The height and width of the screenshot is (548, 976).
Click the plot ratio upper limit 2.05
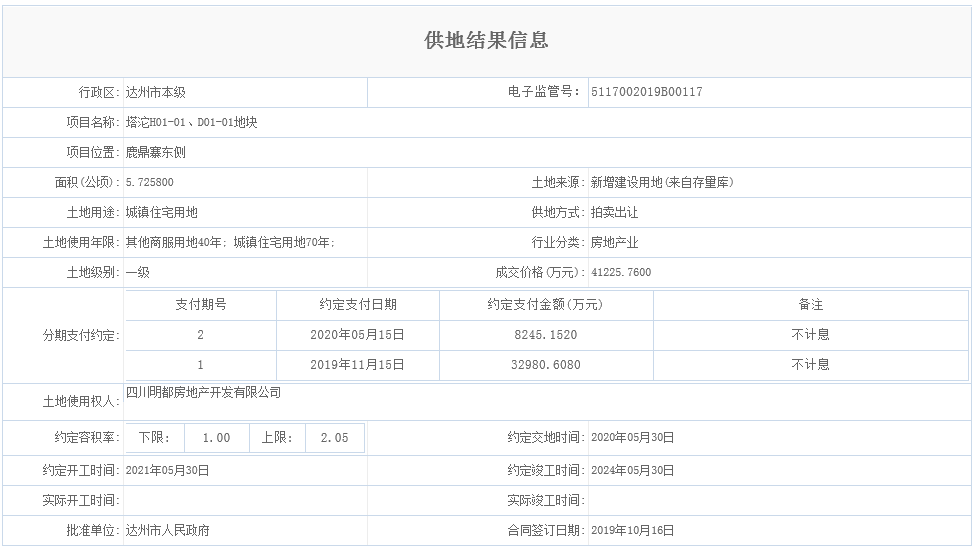click(x=334, y=438)
